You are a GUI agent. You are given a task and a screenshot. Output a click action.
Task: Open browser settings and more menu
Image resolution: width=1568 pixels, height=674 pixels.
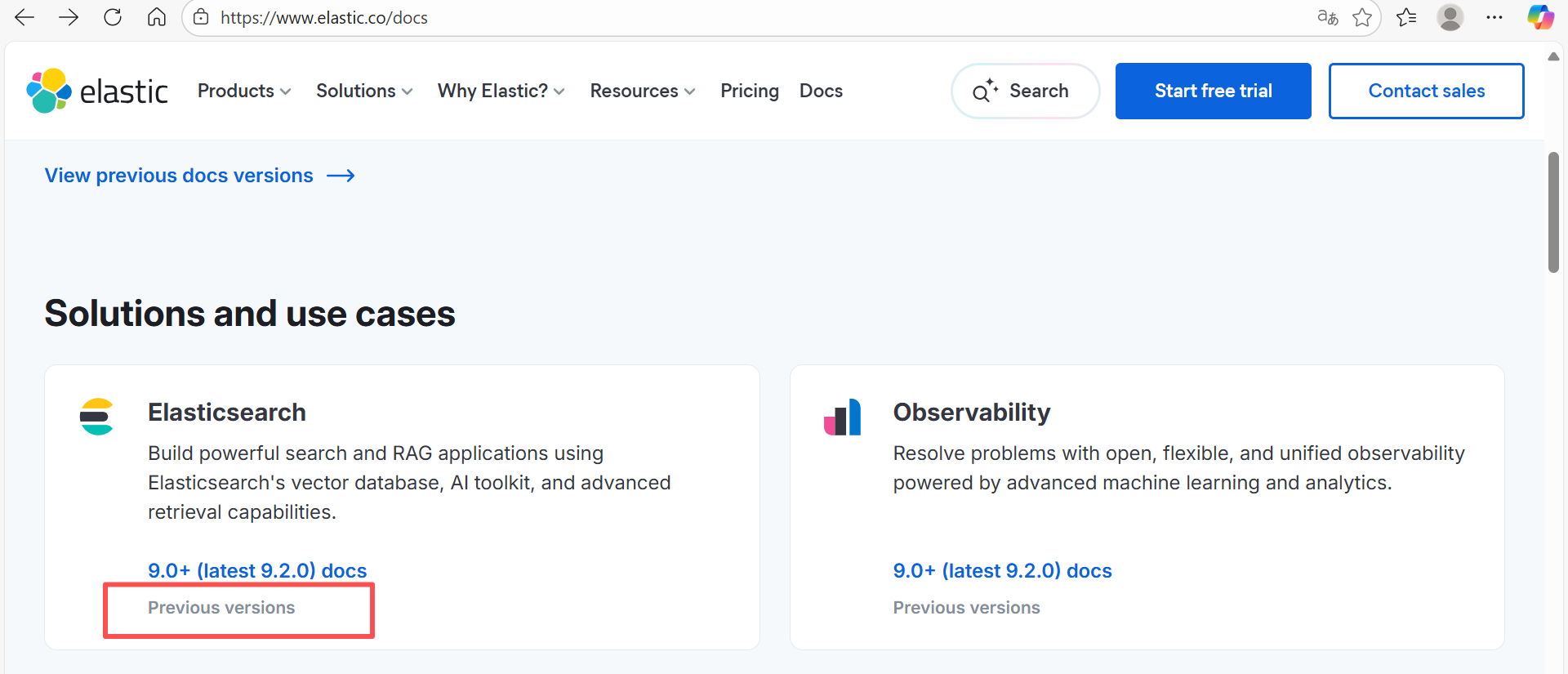coord(1494,17)
